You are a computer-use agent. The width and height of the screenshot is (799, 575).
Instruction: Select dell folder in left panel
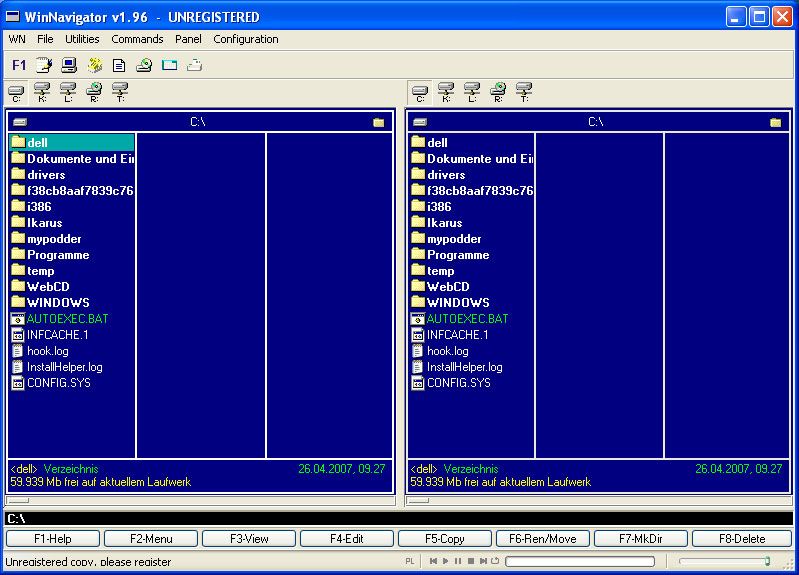click(72, 143)
